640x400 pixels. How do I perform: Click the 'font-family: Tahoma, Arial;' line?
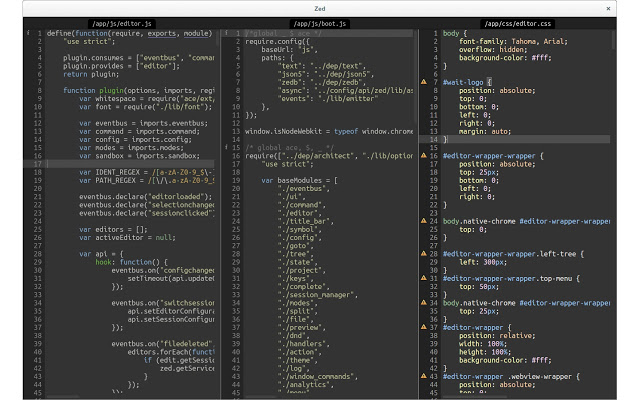pos(513,42)
